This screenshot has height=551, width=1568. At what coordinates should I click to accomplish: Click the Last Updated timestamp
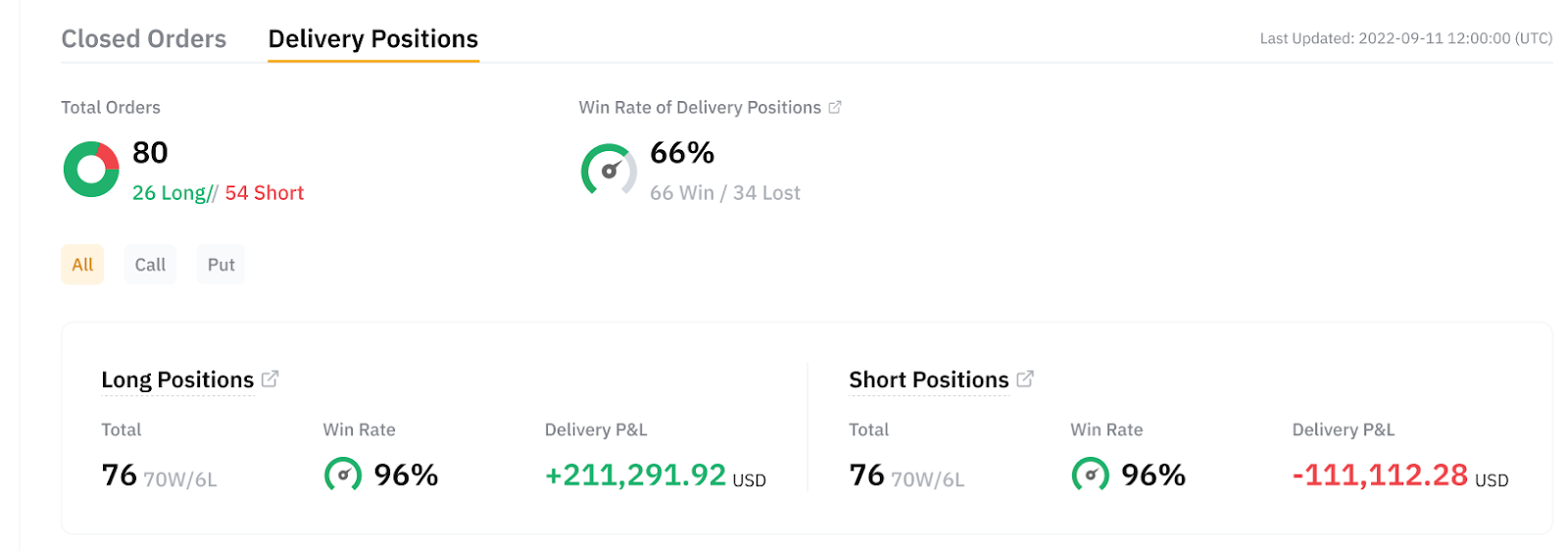tap(1405, 39)
